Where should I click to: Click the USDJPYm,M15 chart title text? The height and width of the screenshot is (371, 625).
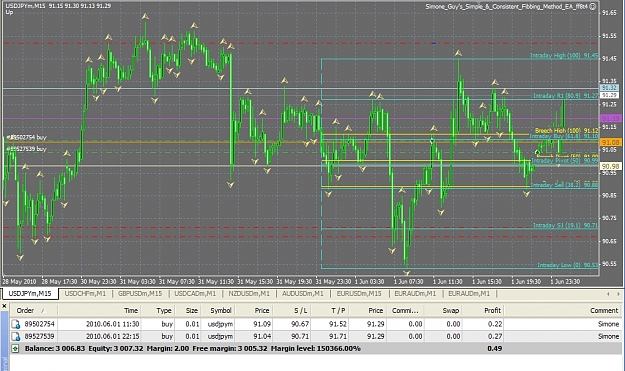coord(25,6)
